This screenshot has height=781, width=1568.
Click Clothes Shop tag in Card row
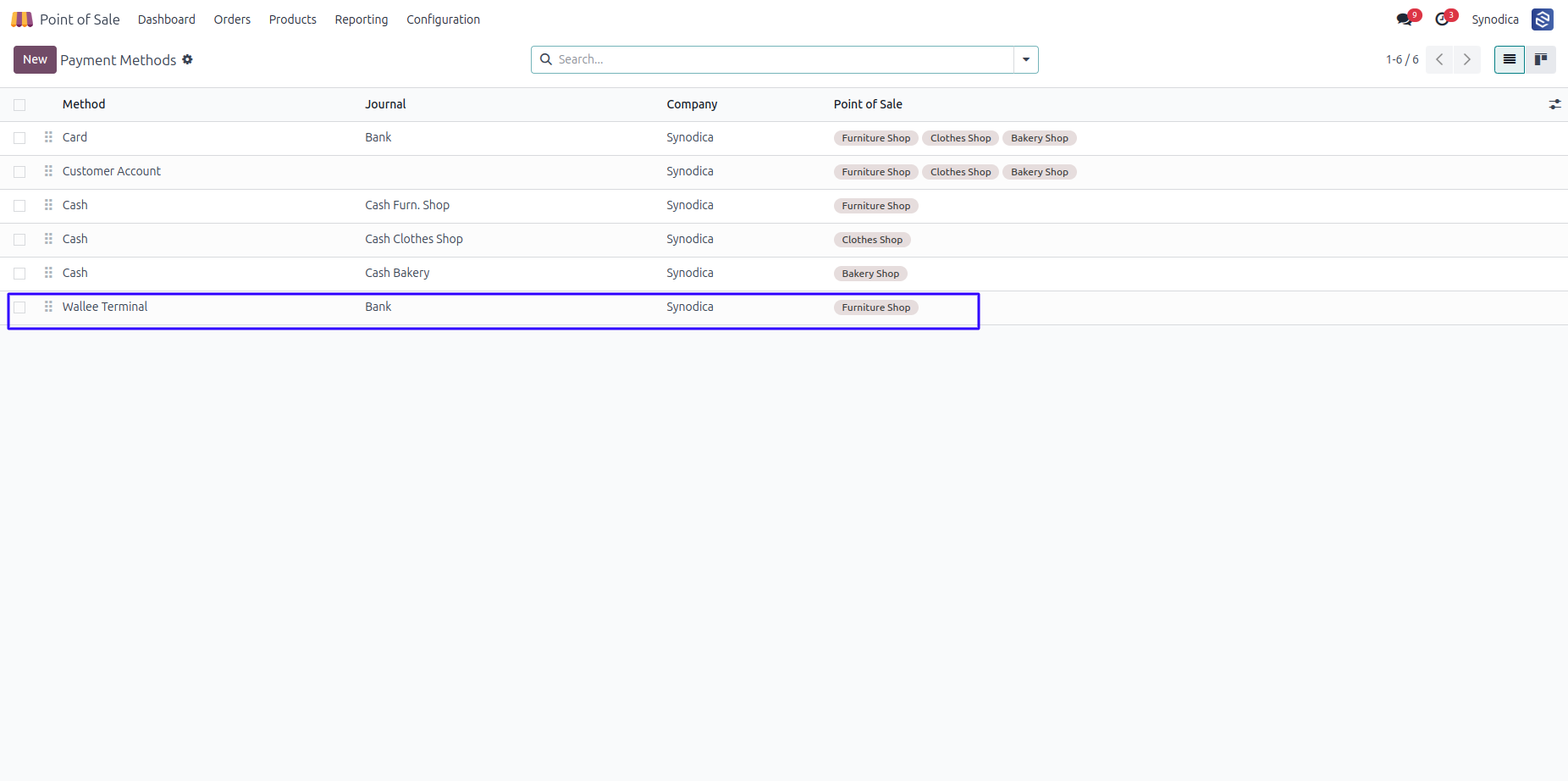[960, 138]
